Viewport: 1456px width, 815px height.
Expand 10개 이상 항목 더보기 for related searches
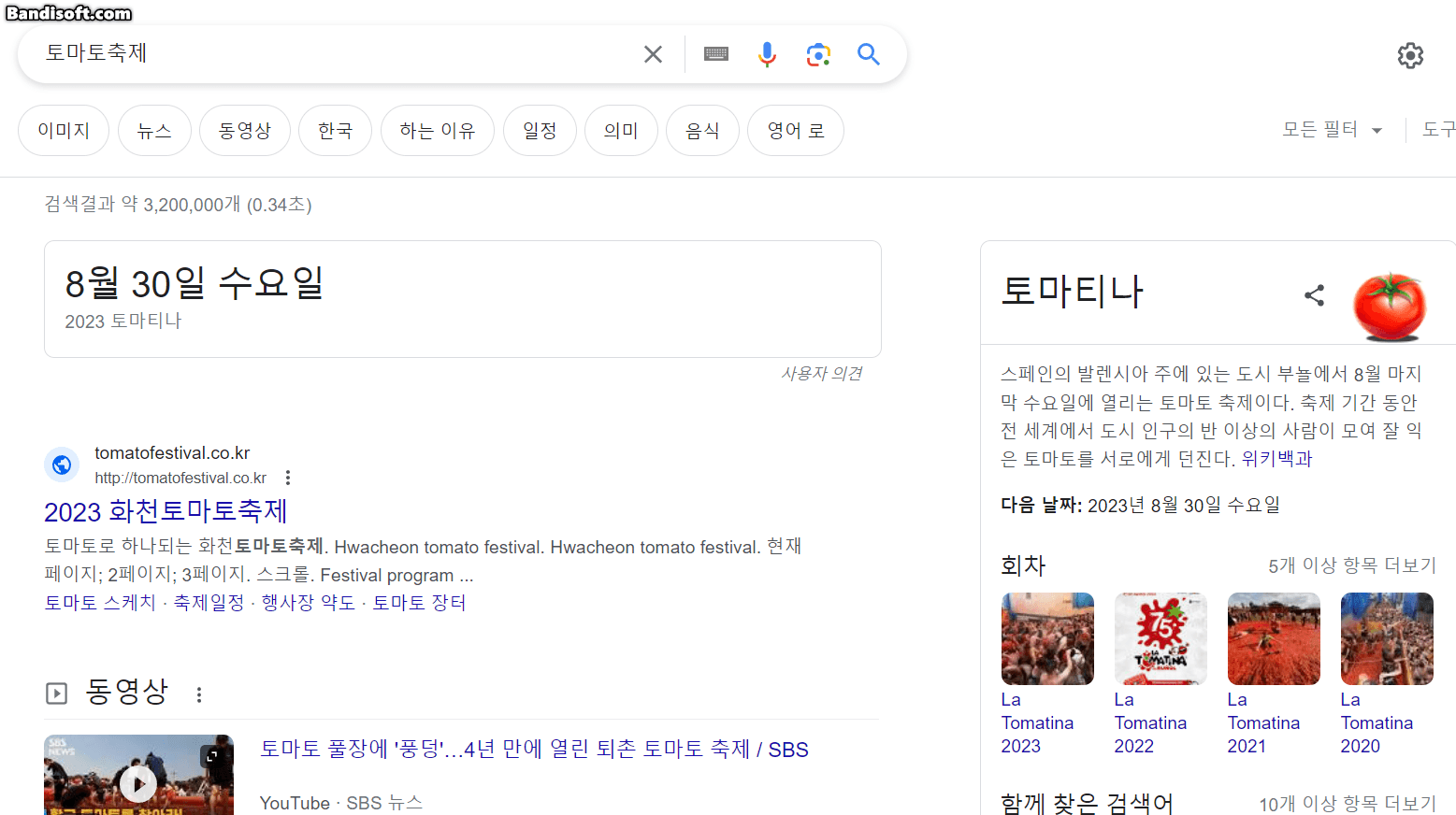(x=1347, y=804)
